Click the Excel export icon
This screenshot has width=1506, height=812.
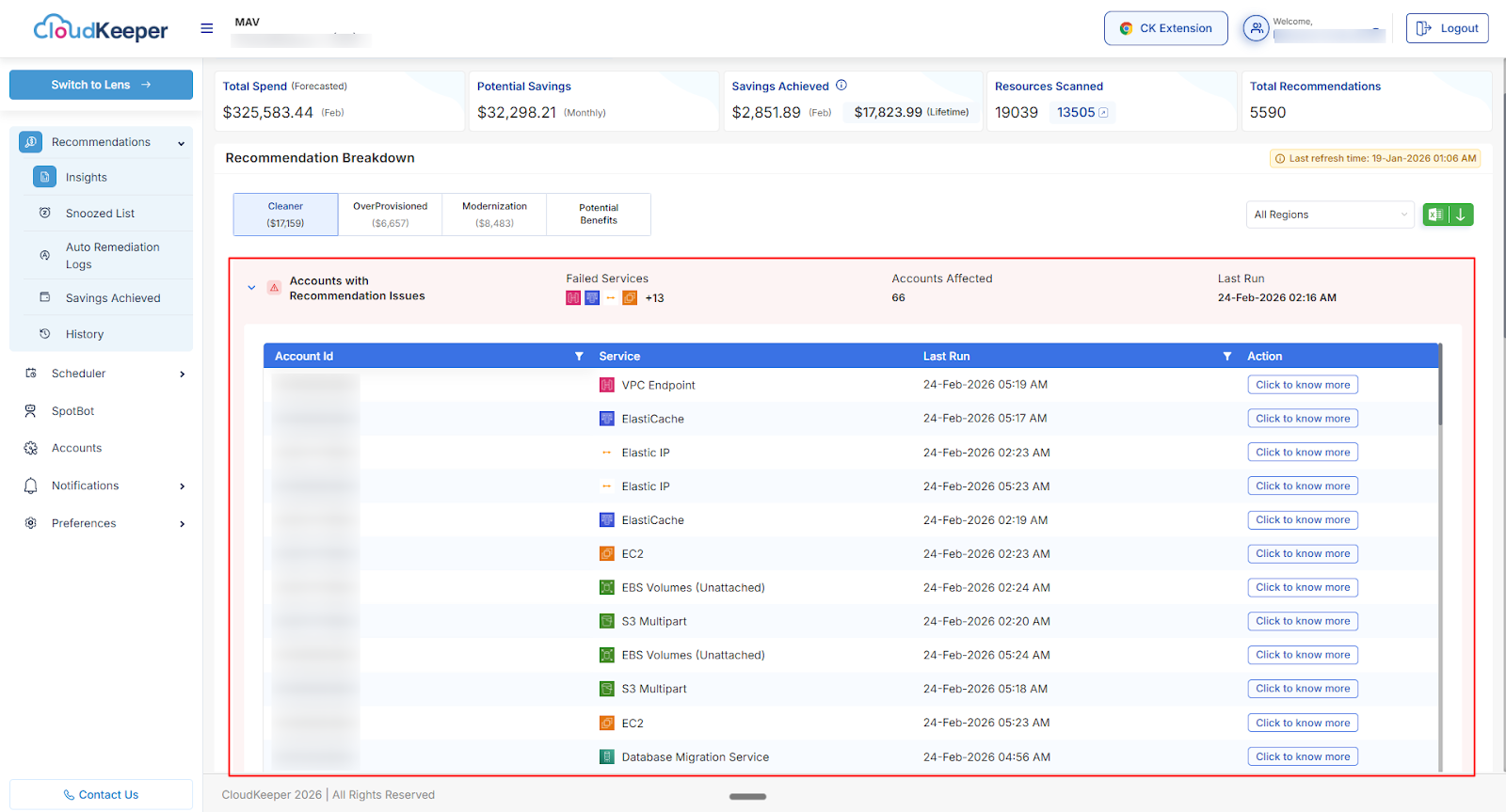click(1435, 215)
